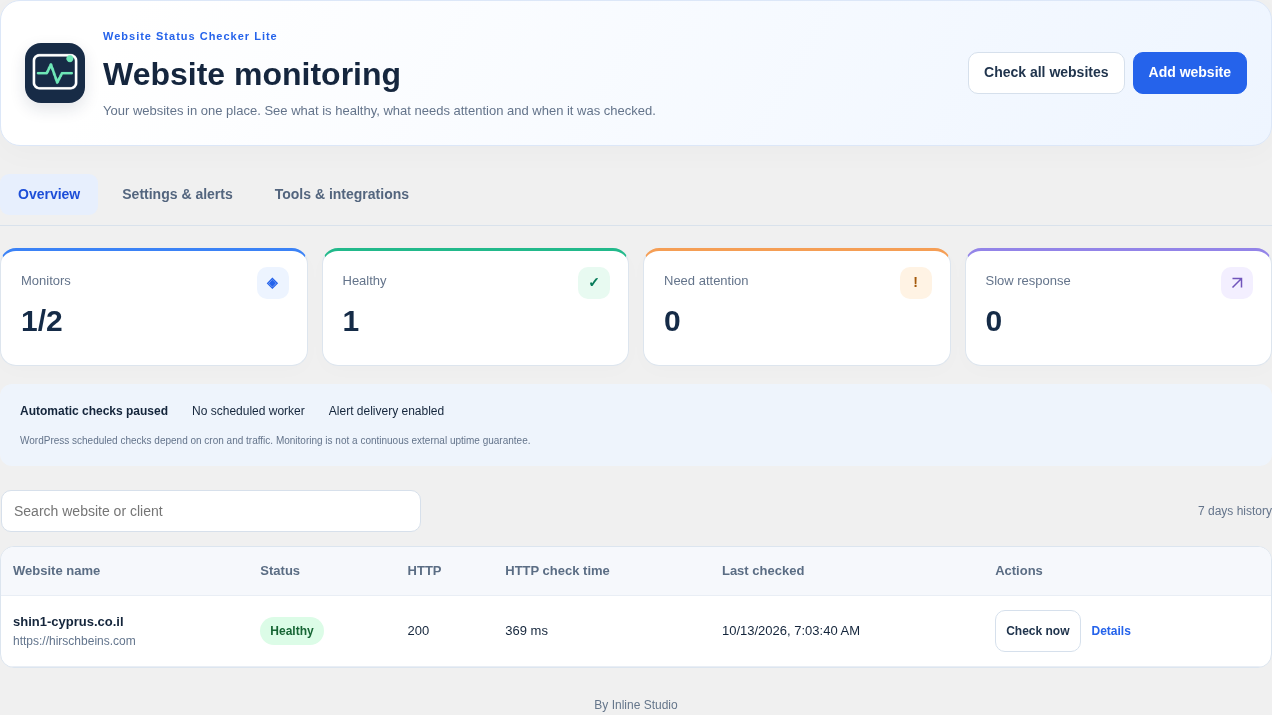Click the Website monitoring heading
Viewport: 1272px width, 715px height.
point(252,74)
